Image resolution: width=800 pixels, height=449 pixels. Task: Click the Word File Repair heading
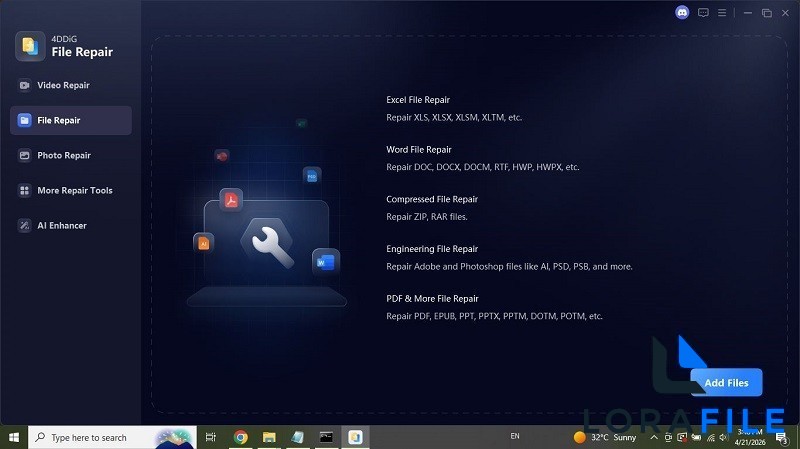tap(419, 149)
